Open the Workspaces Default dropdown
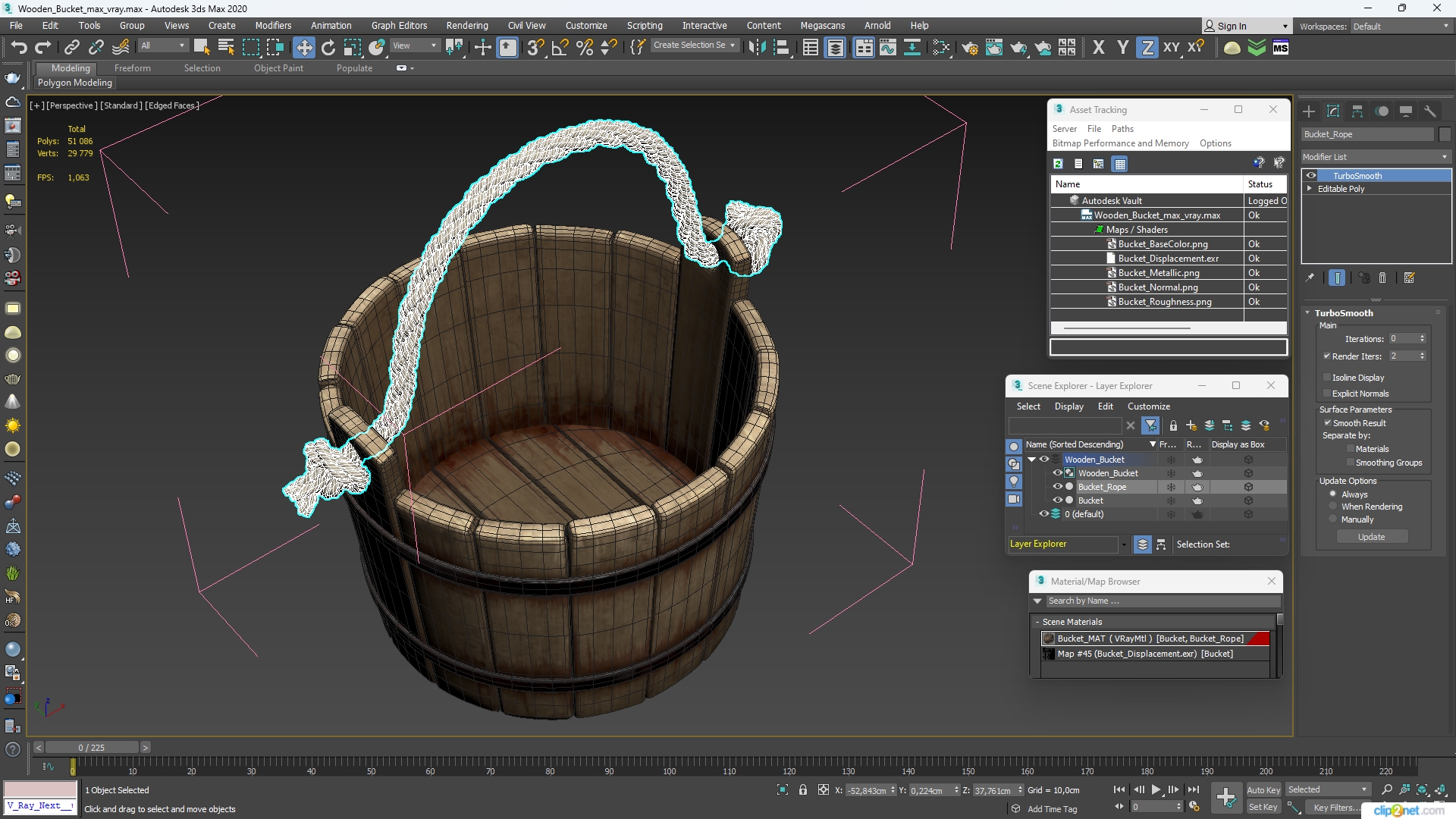This screenshot has height=819, width=1456. tap(1401, 27)
